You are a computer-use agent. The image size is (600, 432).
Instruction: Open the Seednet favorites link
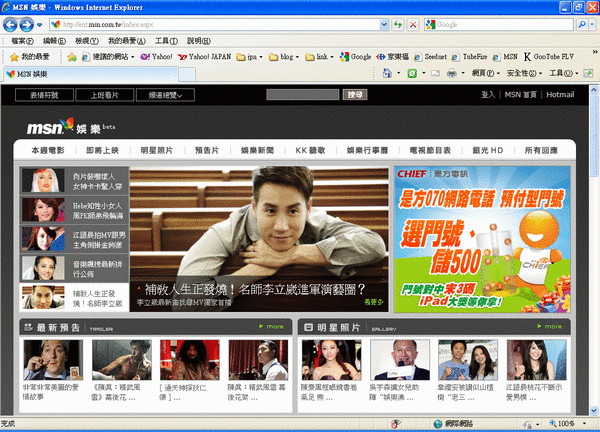pyautogui.click(x=430, y=57)
